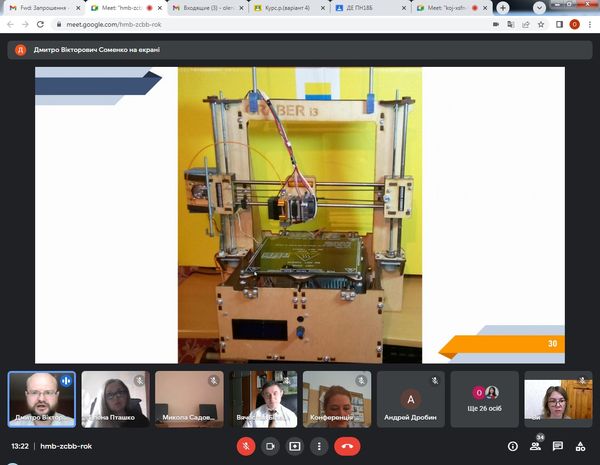The image size is (600, 465).
Task: Open the chat panel icon
Action: tap(558, 446)
